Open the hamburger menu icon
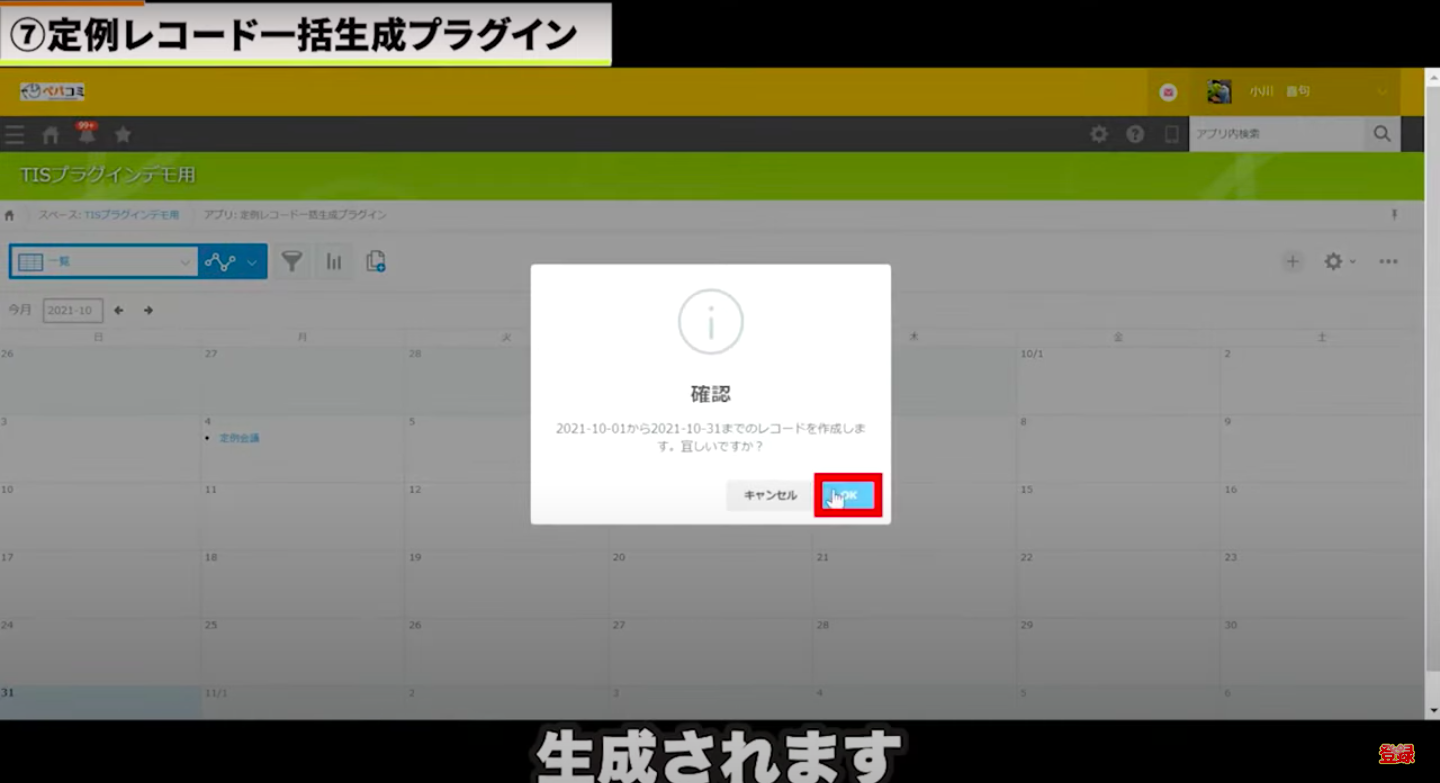Viewport: 1440px width, 783px height. coord(14,135)
